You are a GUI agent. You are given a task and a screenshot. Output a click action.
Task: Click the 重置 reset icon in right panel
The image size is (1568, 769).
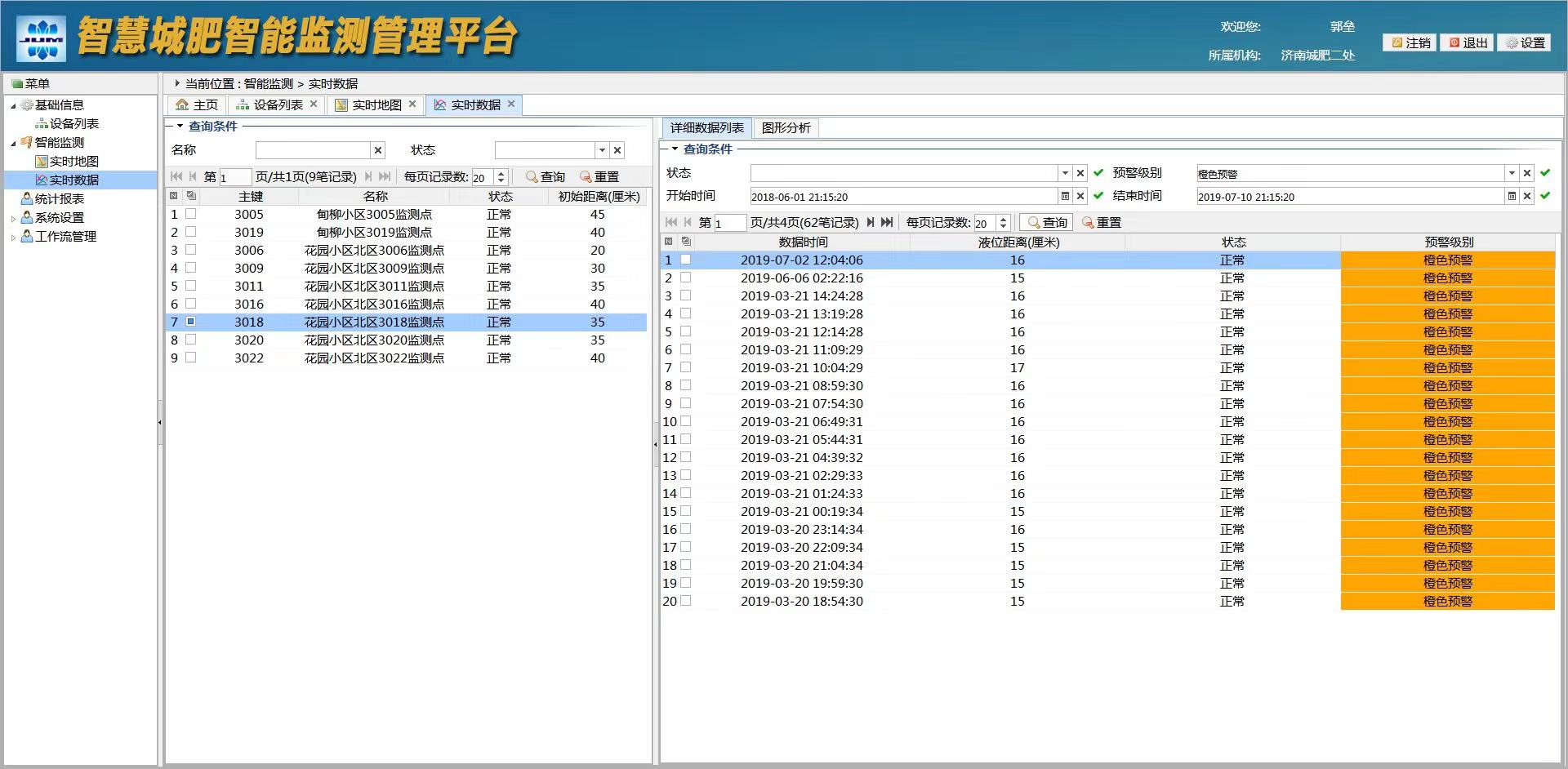click(x=1086, y=222)
